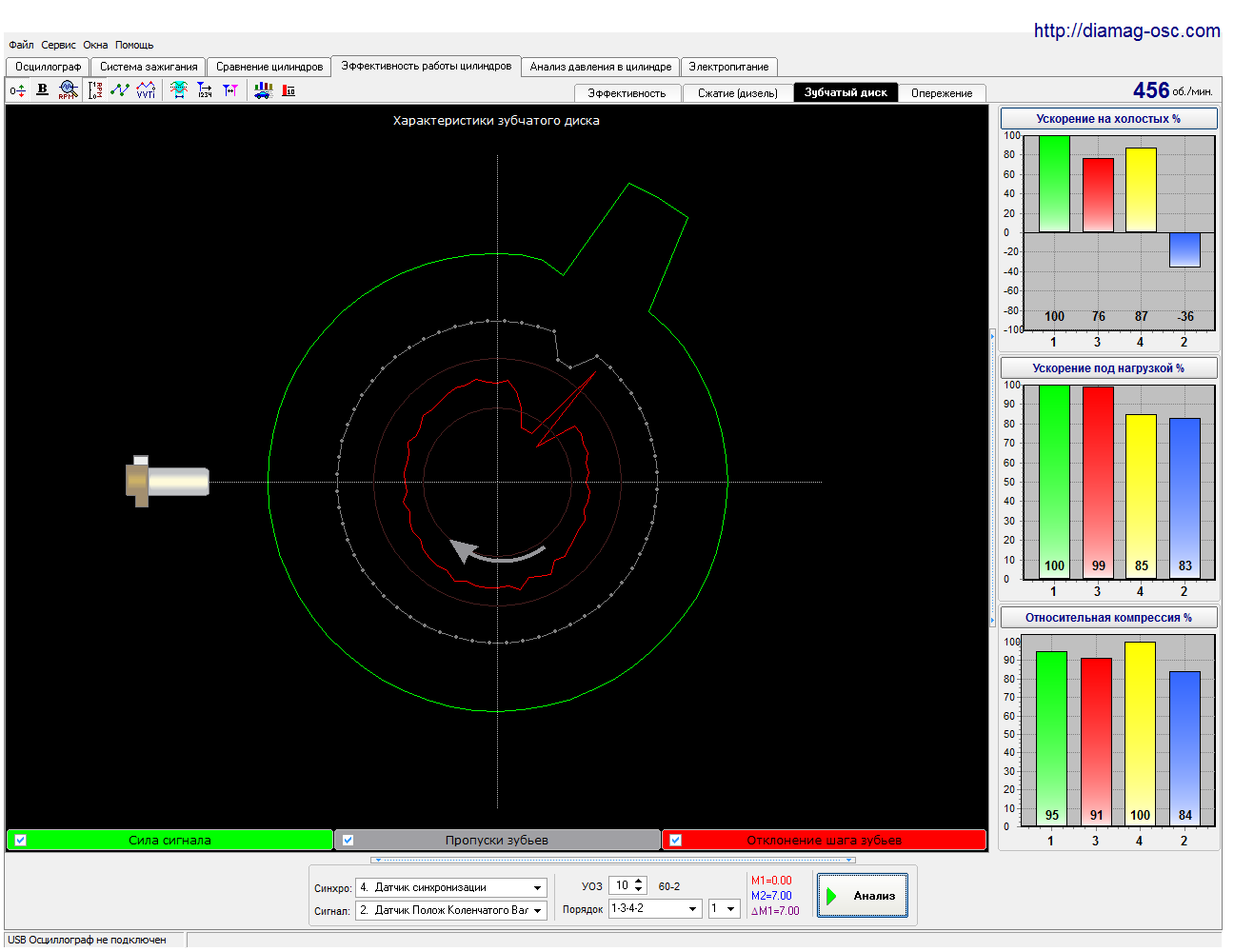Click the blue and pink markers distance icon
1234x952 pixels.
pyautogui.click(x=230, y=89)
